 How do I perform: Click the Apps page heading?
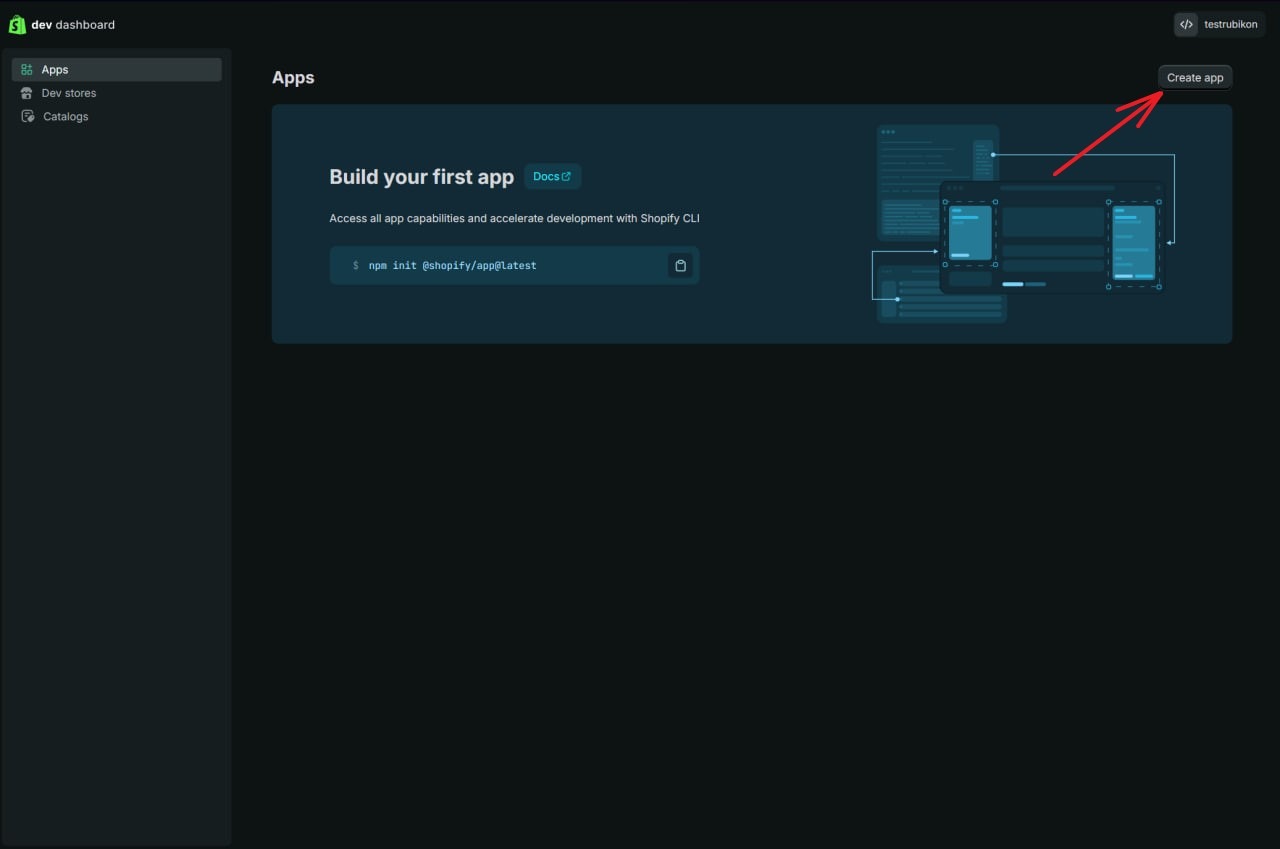293,78
